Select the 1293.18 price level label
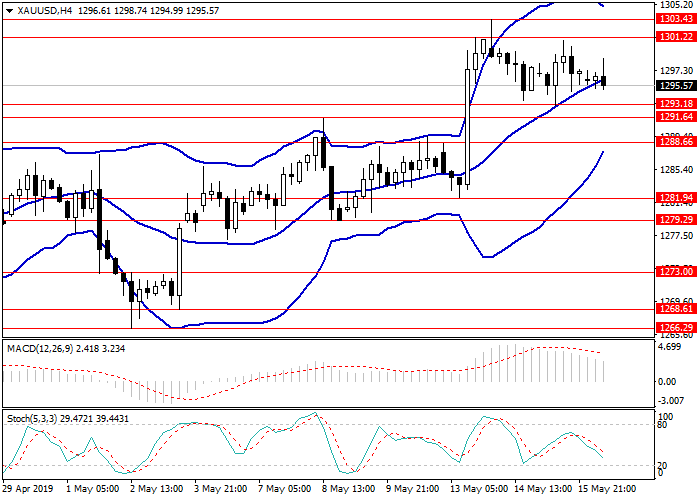The image size is (700, 500). (677, 104)
